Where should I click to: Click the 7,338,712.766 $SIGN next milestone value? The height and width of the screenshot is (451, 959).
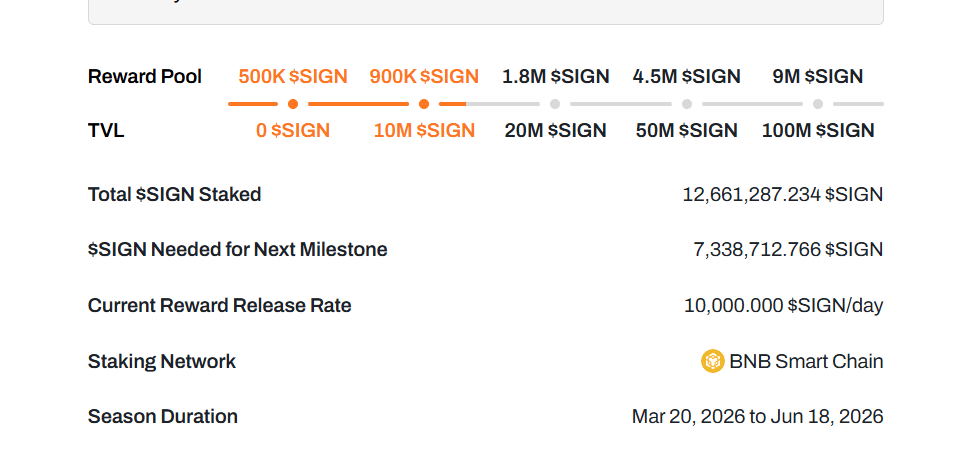pos(788,249)
